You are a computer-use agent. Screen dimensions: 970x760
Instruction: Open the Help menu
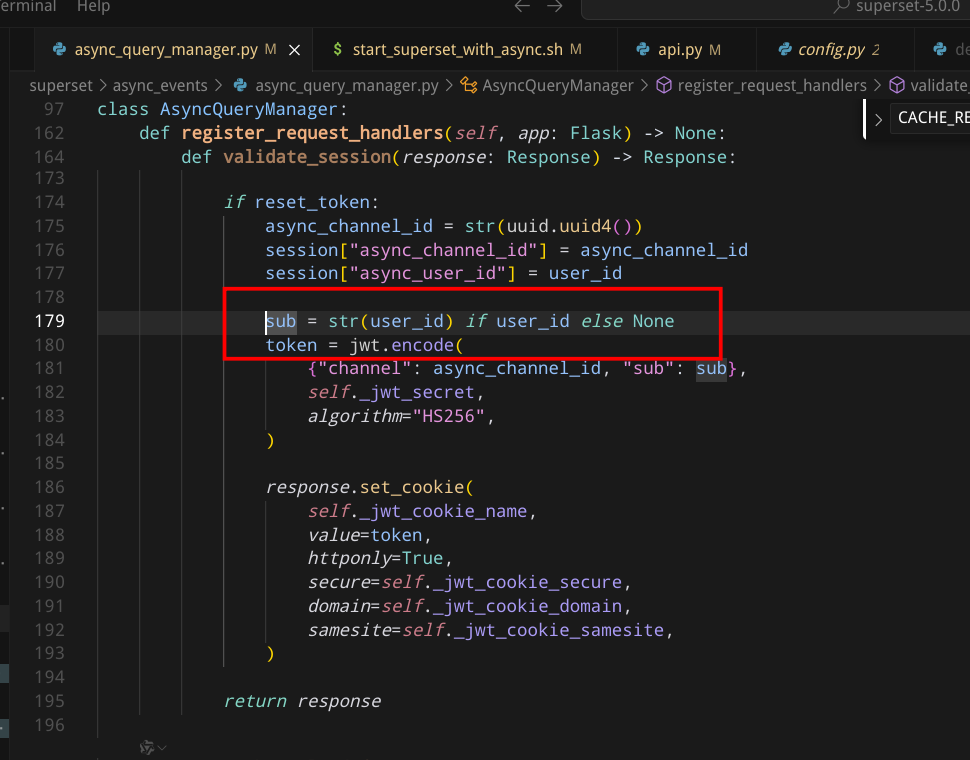coord(93,6)
